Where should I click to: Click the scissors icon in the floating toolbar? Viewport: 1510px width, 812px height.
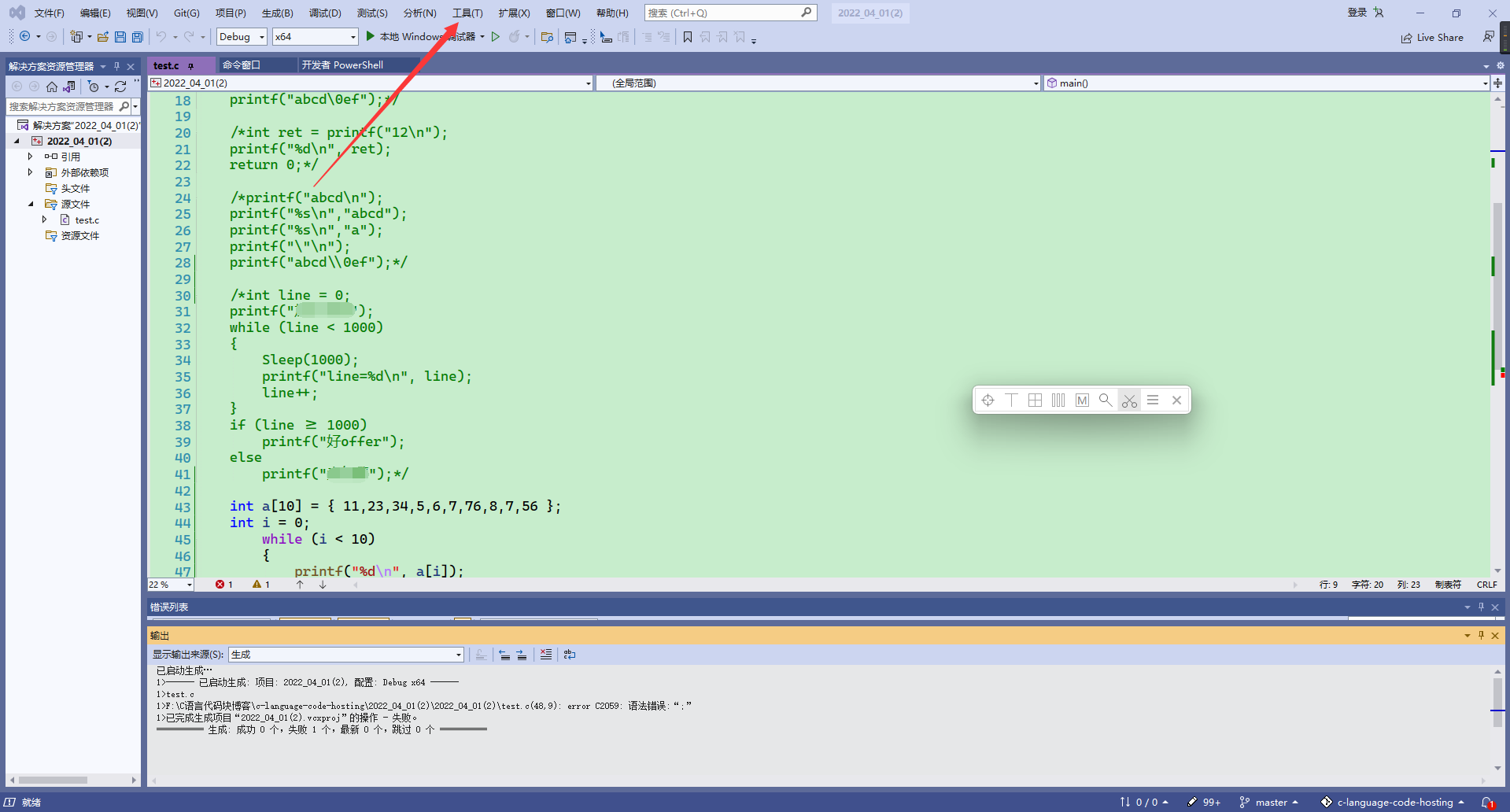pyautogui.click(x=1129, y=400)
